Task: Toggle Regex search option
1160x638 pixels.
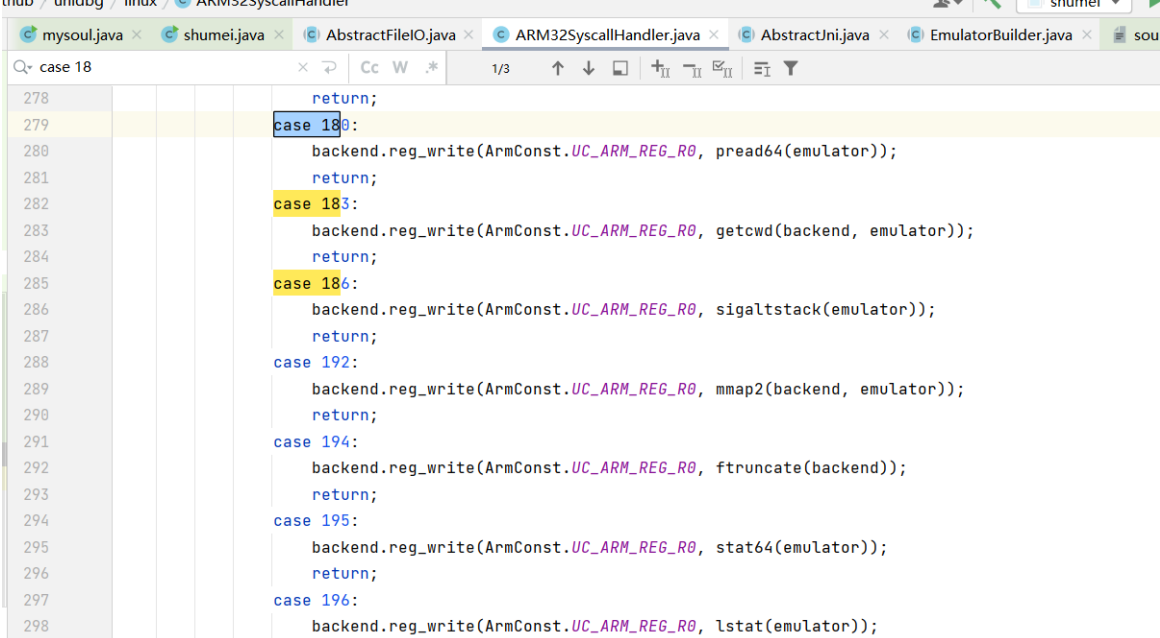Action: click(431, 67)
